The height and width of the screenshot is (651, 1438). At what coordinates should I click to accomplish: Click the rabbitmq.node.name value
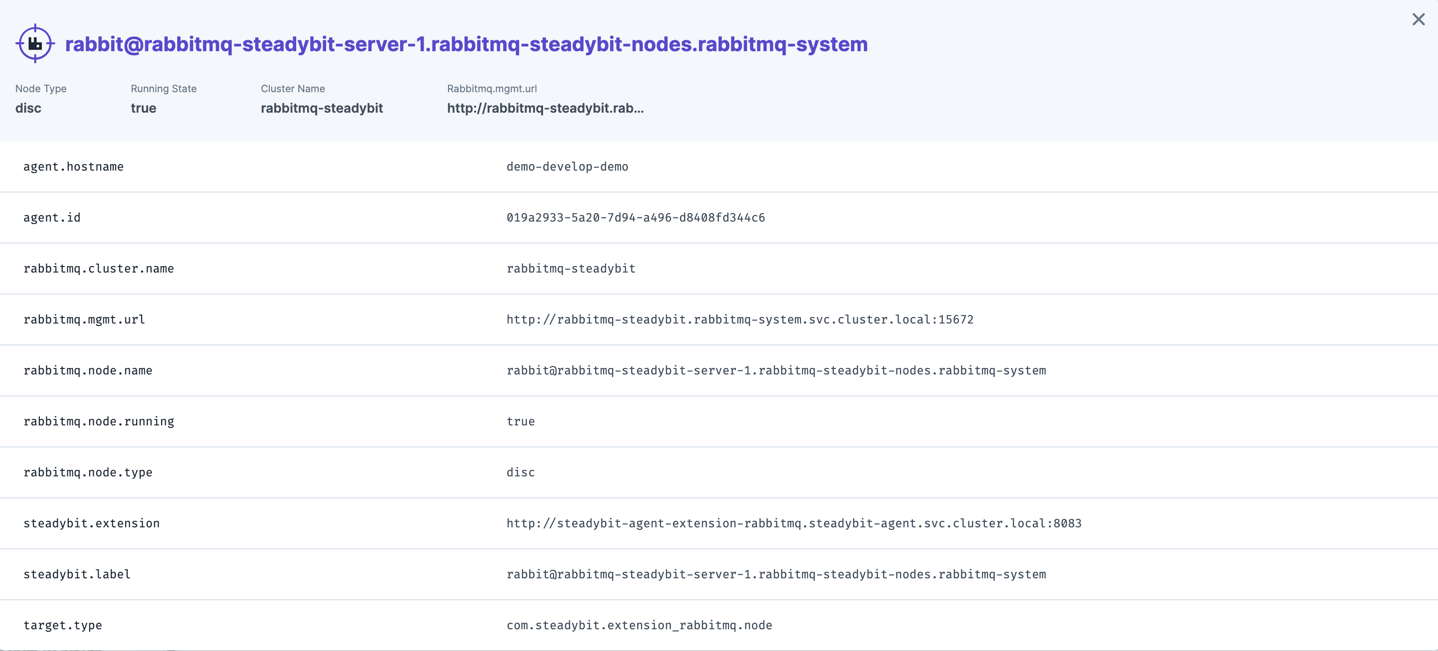776,370
